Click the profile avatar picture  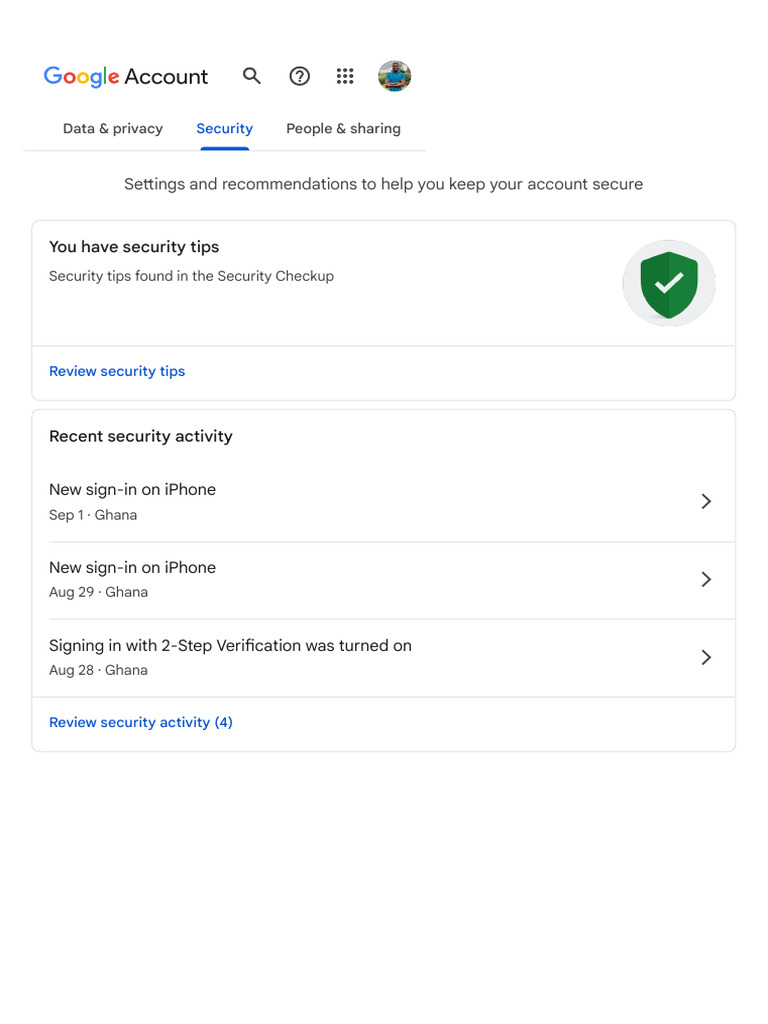pos(394,76)
